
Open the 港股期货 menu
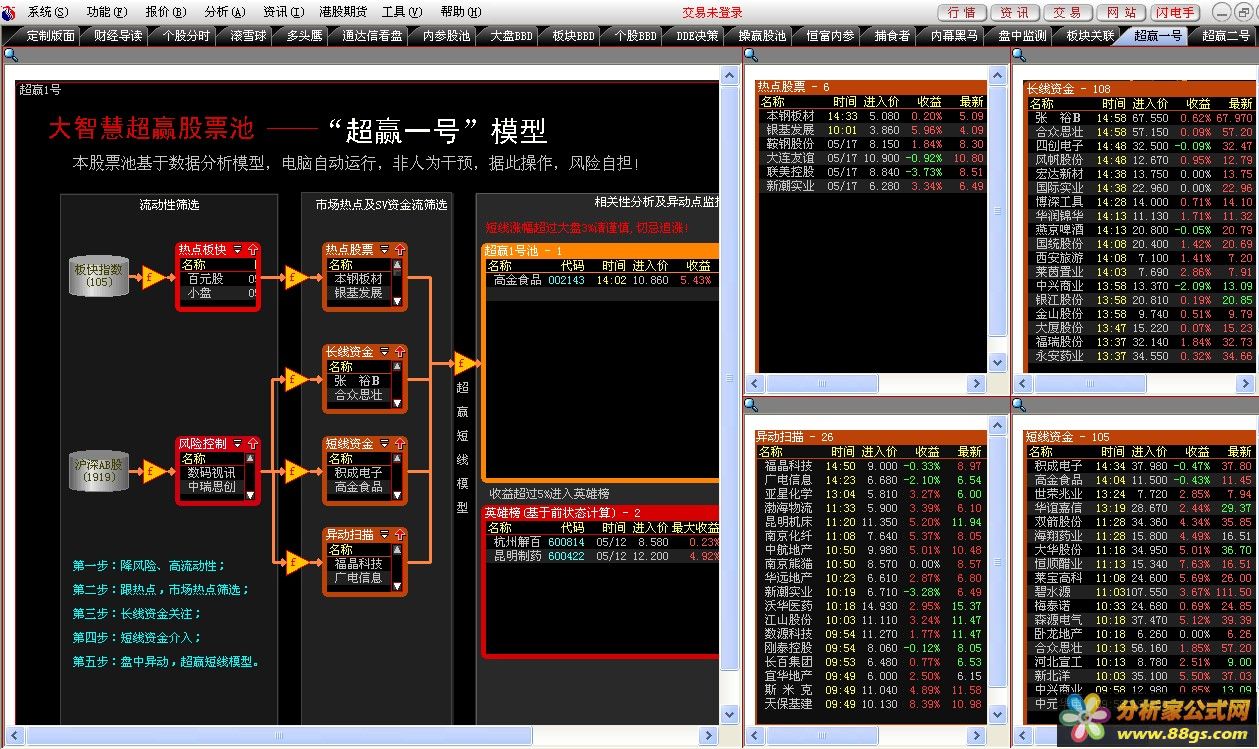pos(343,12)
